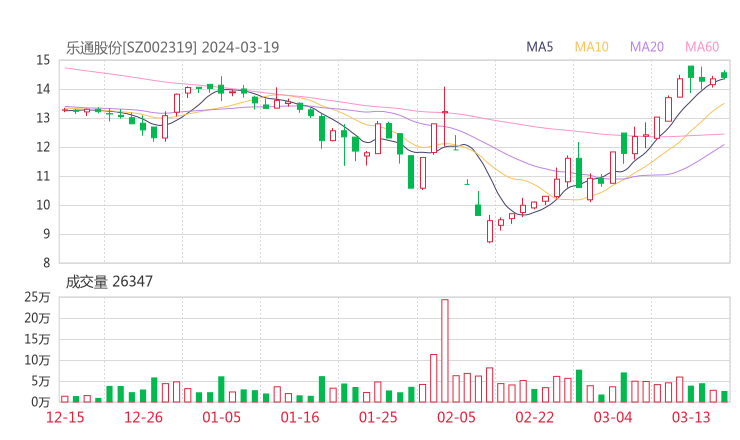
Task: Click the price axis value 15
Action: [x=43, y=60]
